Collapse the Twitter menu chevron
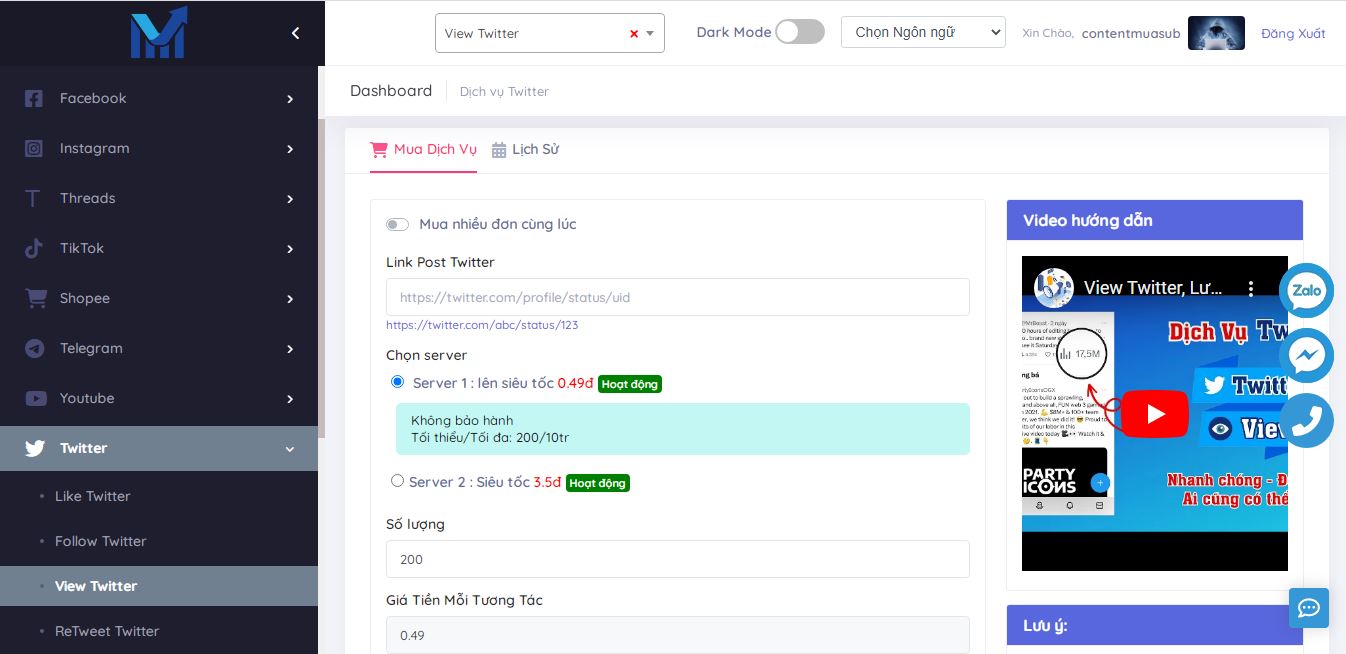The image size is (1346, 654). [290, 449]
